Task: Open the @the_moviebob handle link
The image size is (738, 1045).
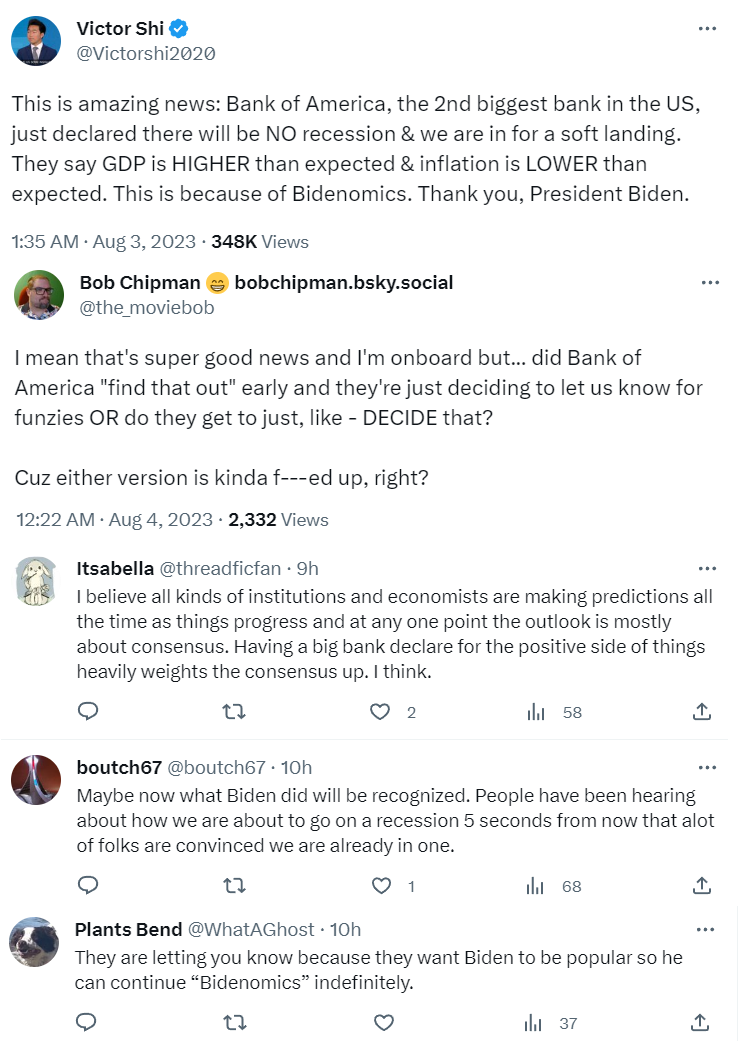Action: click(x=146, y=308)
